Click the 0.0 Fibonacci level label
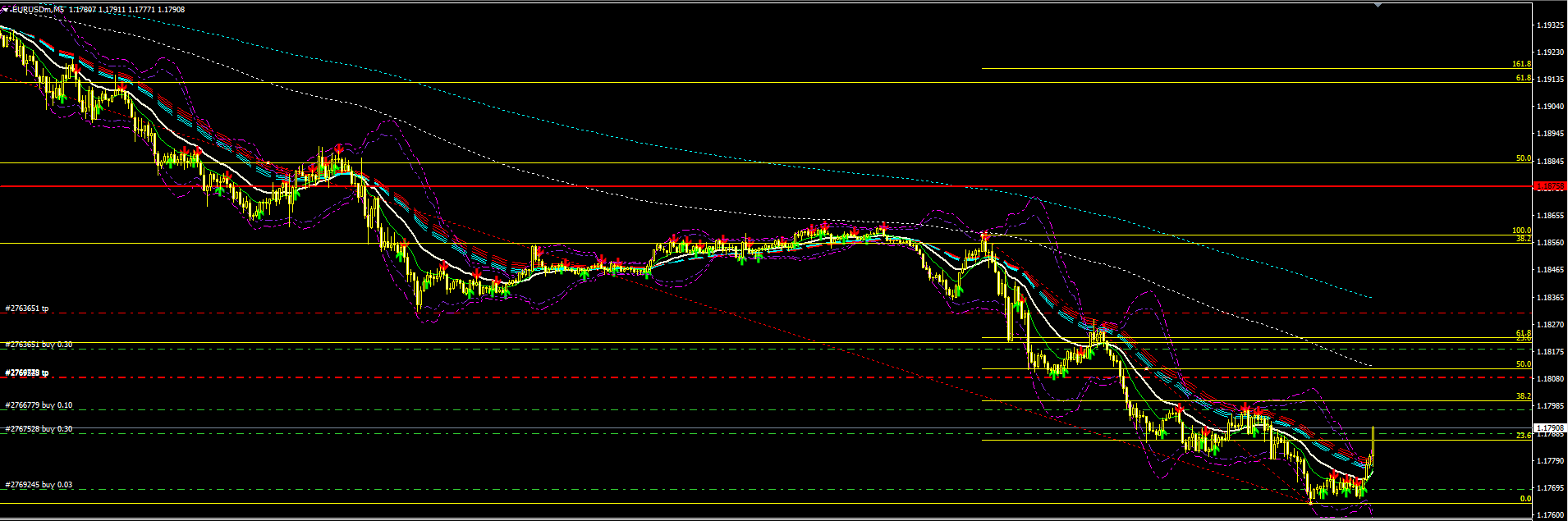Image resolution: width=1568 pixels, height=521 pixels. coord(1525,499)
